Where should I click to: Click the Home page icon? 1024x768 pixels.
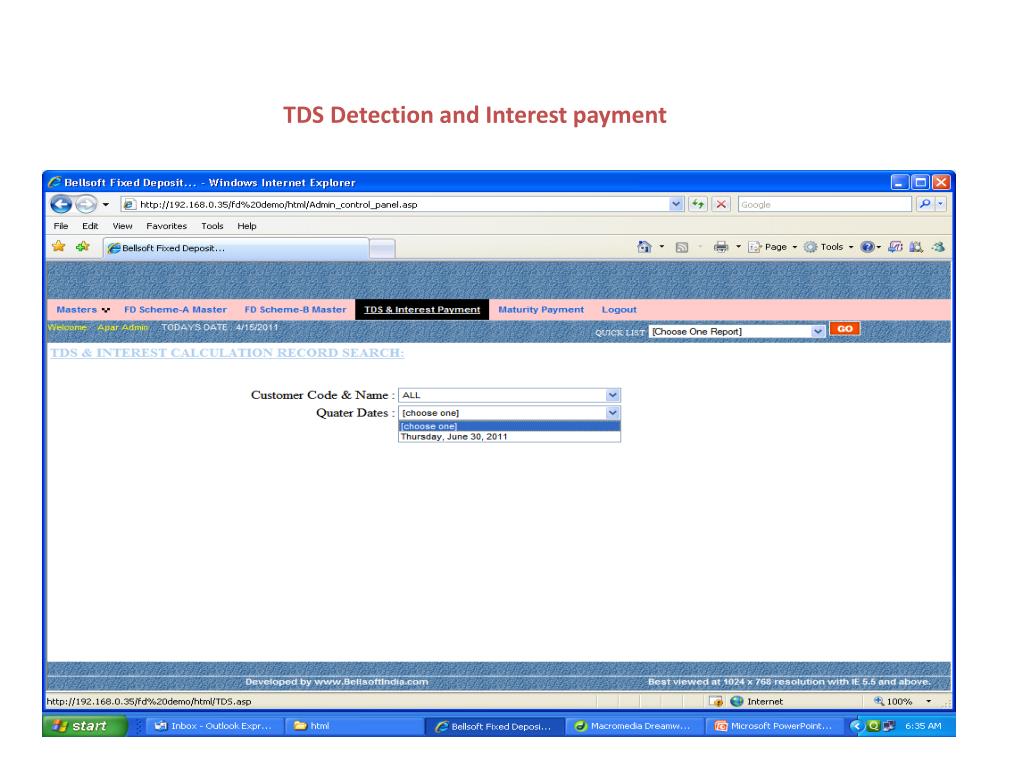(x=645, y=247)
